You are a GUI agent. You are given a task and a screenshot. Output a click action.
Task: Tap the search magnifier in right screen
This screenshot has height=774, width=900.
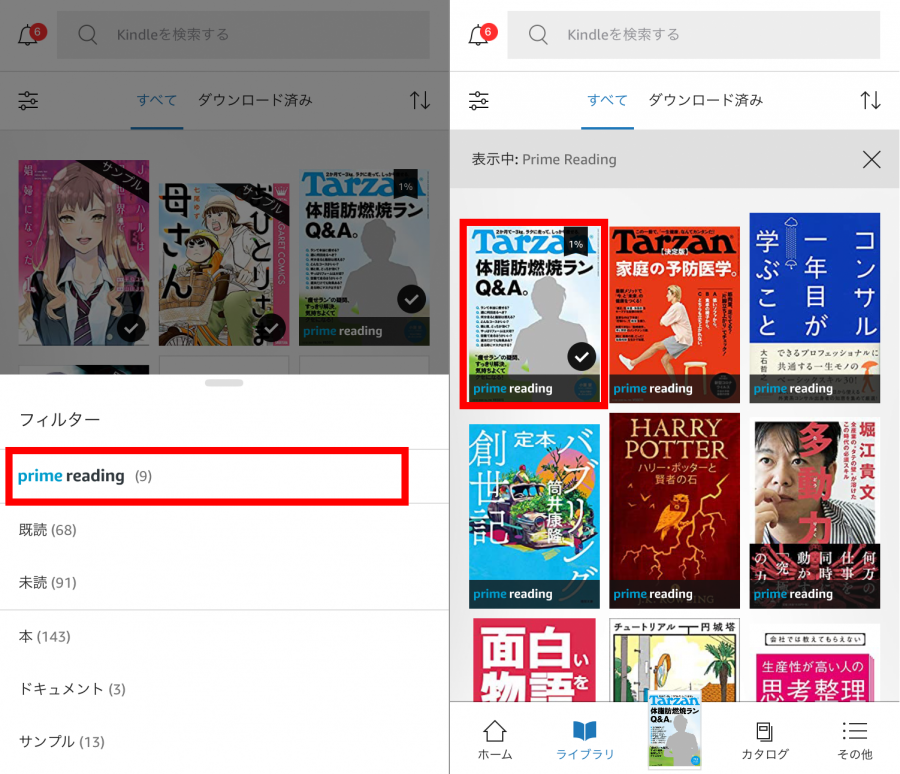[538, 34]
